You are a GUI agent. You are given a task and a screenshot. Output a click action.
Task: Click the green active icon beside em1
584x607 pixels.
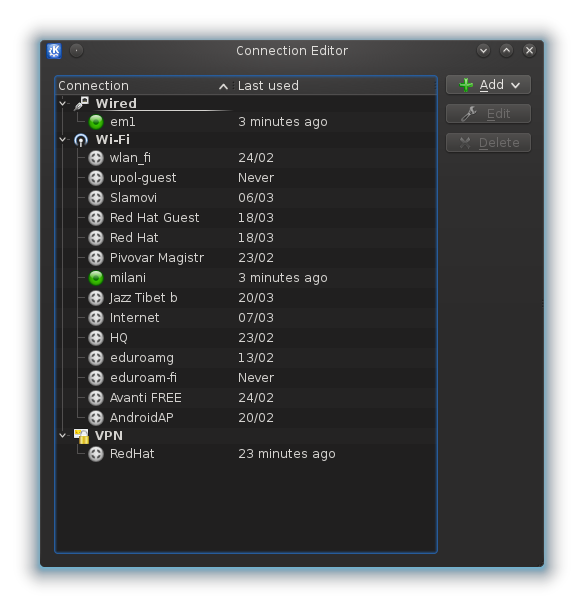click(x=96, y=122)
